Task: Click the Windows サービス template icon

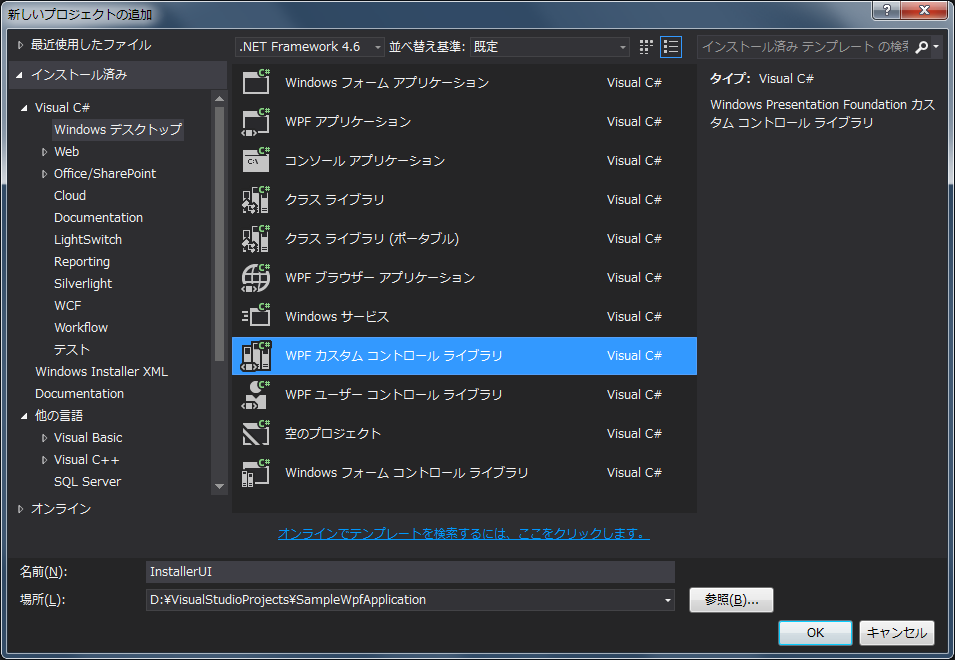Action: coord(256,316)
